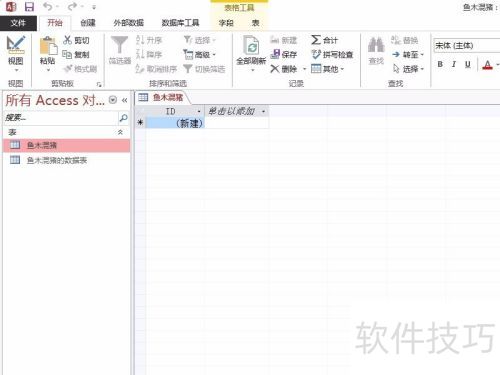This screenshot has width=500, height=375.
Task: Click the 降序 sort descending button
Action: coord(149,54)
